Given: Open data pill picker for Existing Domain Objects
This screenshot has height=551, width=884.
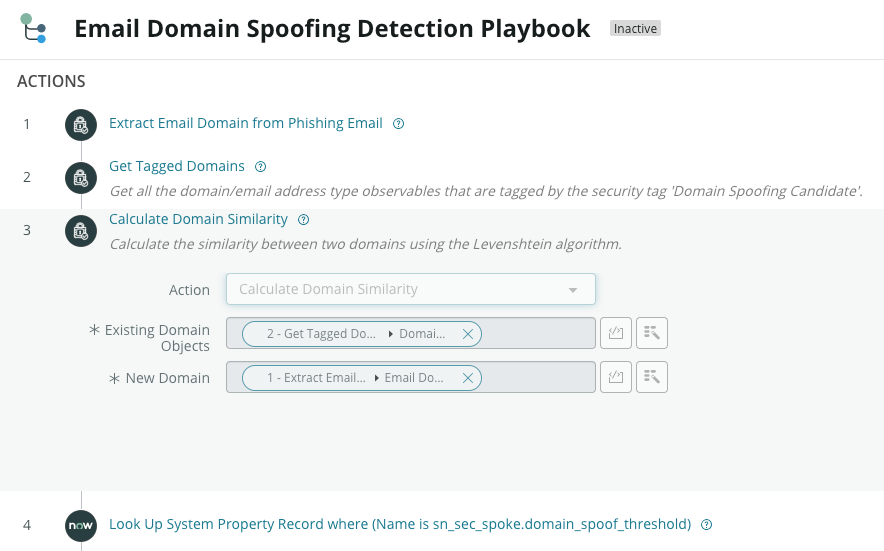Looking at the screenshot, I should 652,333.
